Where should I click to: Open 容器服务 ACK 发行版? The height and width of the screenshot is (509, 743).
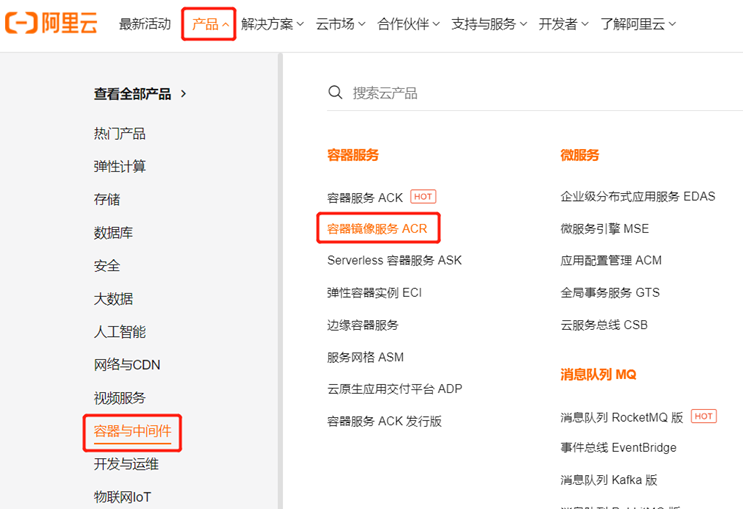pos(384,421)
